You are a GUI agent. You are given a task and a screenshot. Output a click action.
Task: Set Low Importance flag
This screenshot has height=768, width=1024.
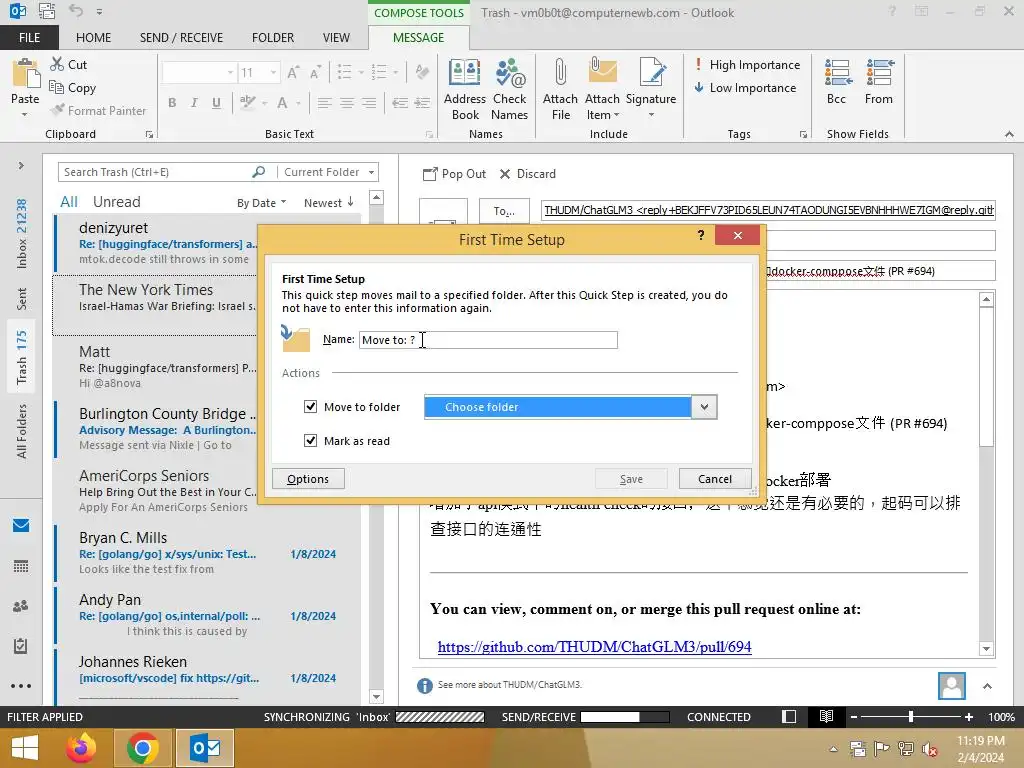pyautogui.click(x=745, y=88)
